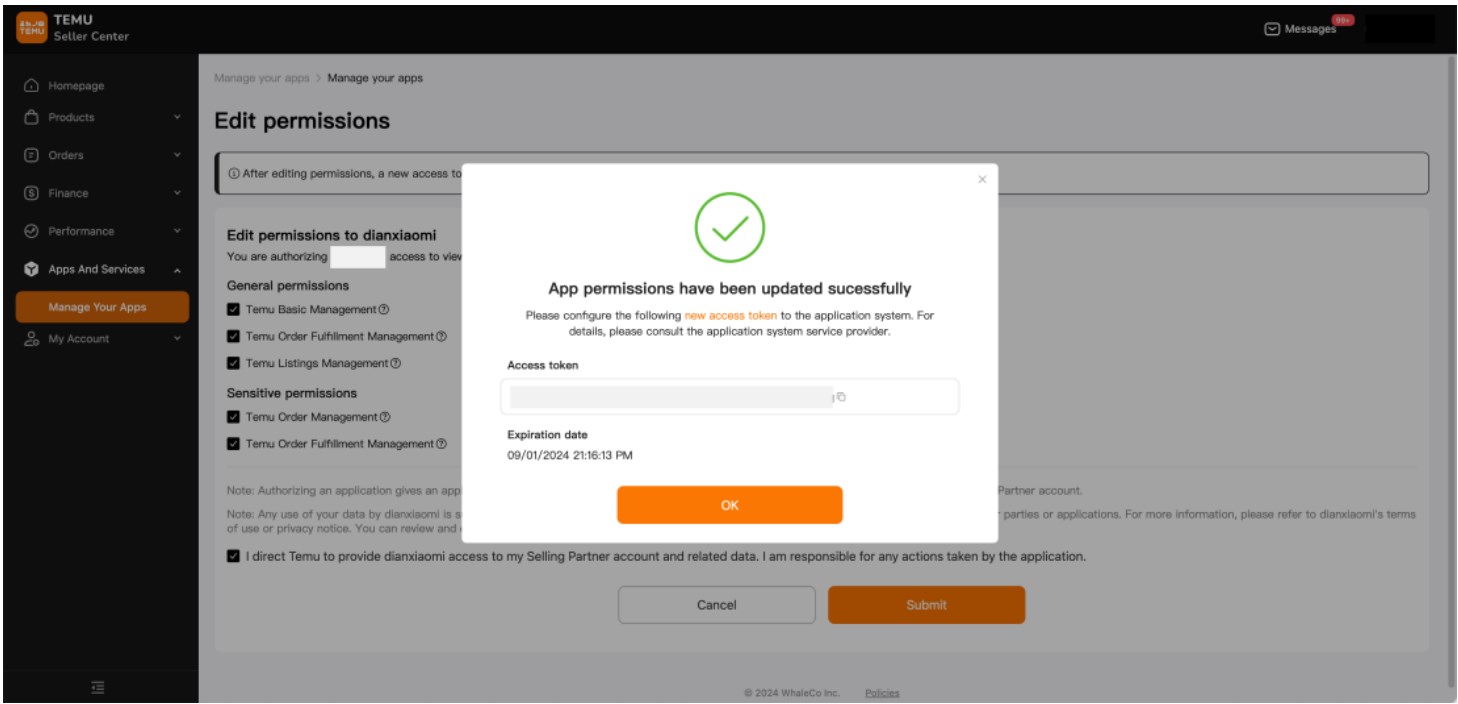Uncheck the Temu Basic Management checkbox

tap(234, 308)
